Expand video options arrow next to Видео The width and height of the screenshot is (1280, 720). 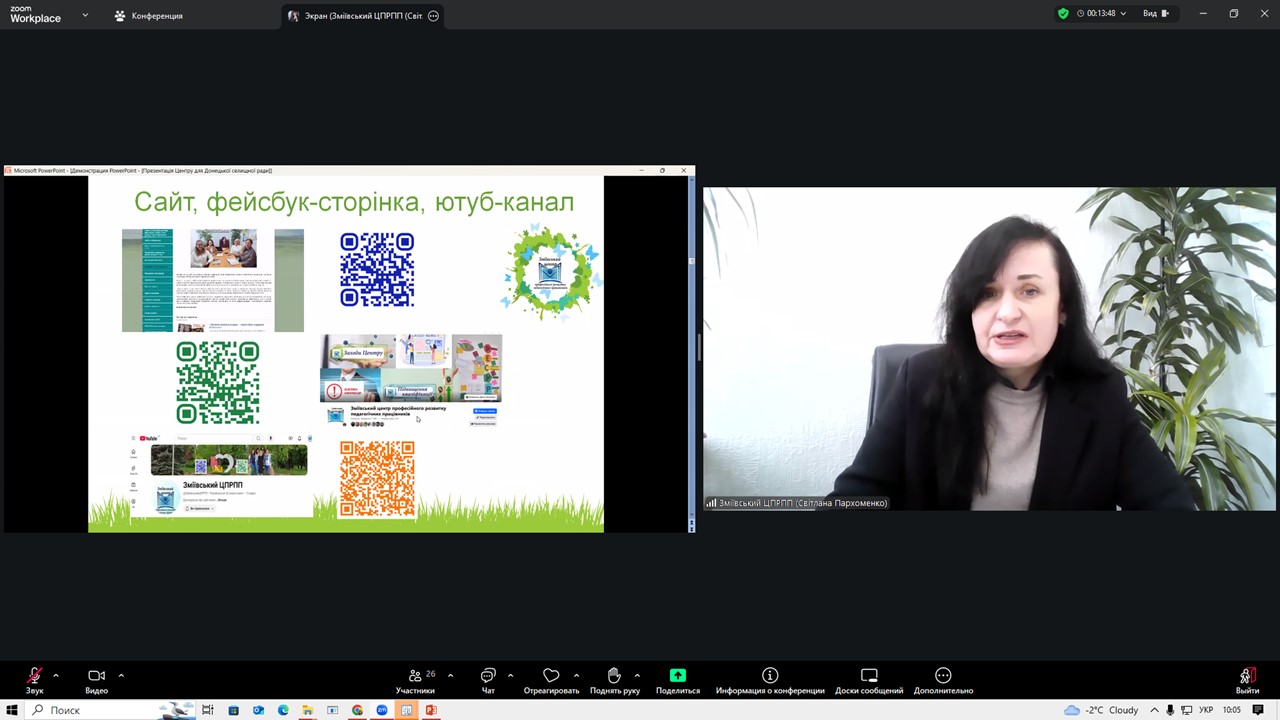[121, 675]
